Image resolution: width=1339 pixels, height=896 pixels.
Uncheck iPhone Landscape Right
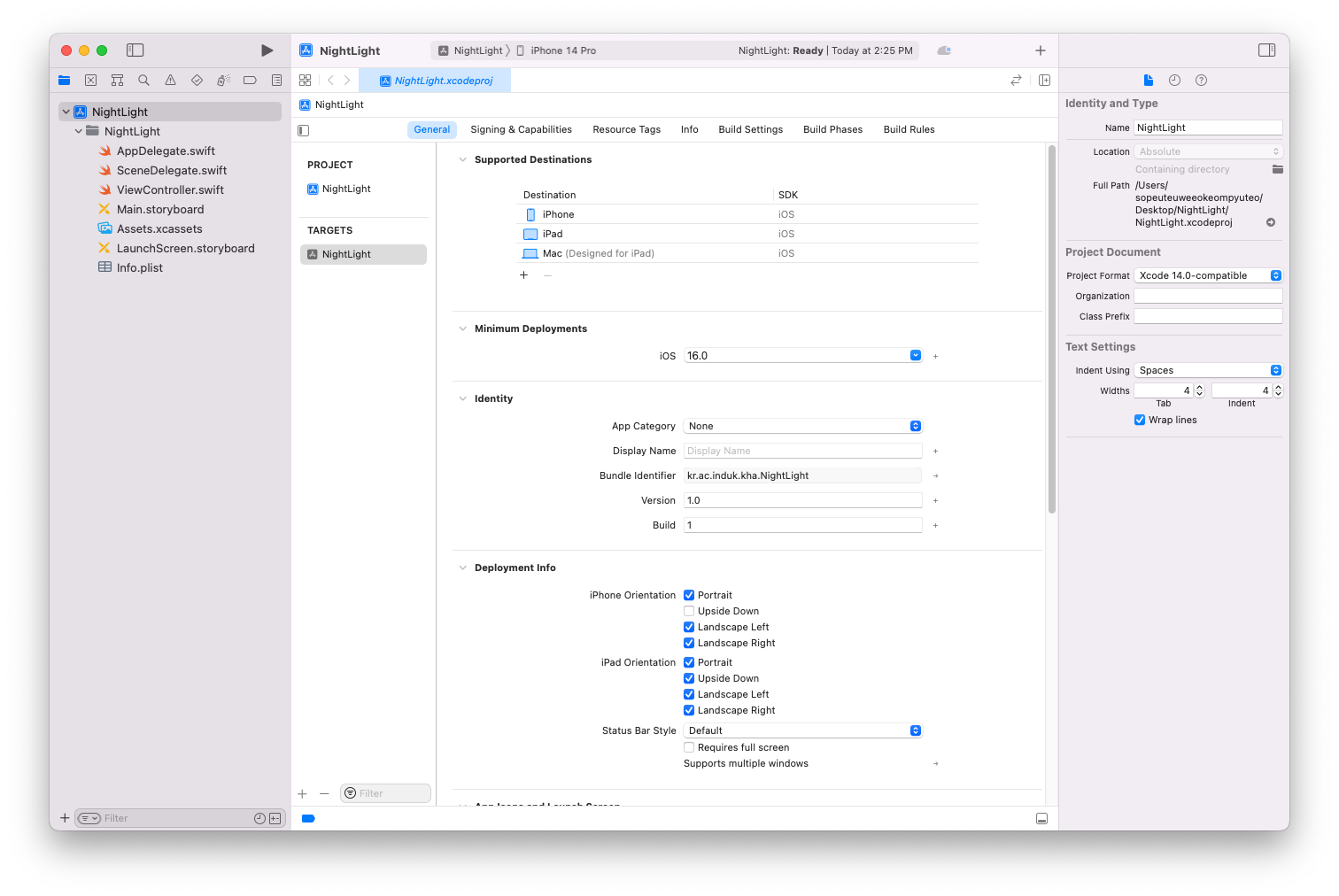[x=689, y=644]
